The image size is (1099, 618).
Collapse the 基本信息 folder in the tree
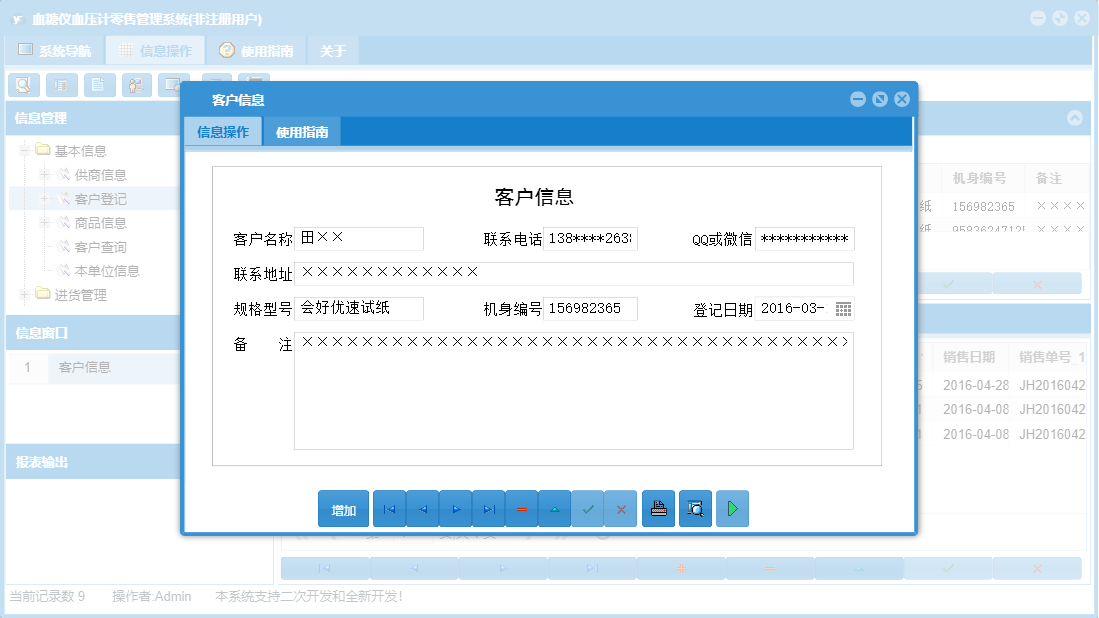pos(23,149)
